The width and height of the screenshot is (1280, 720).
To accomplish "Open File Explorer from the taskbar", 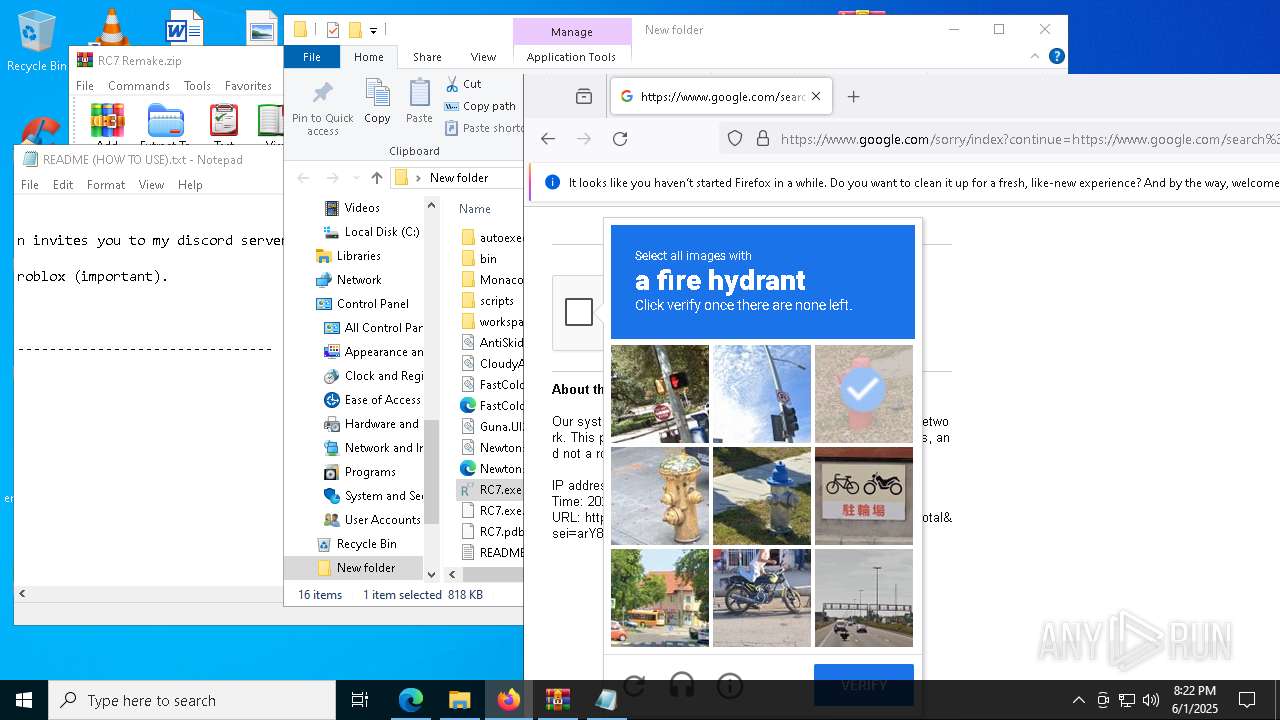I will (x=460, y=700).
